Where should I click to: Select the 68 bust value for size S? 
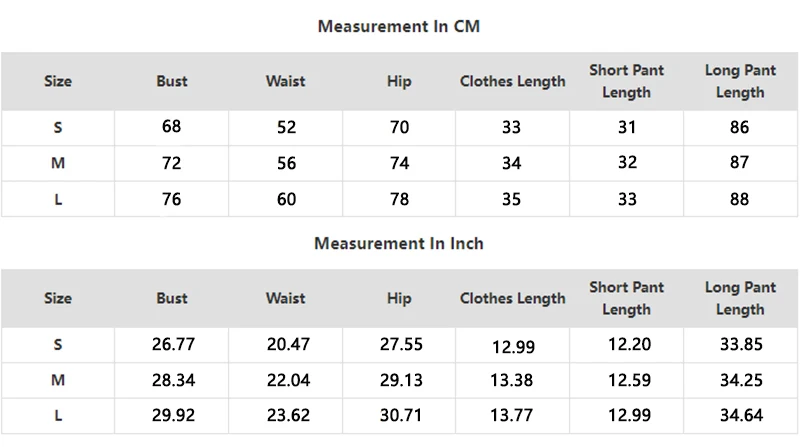(171, 127)
